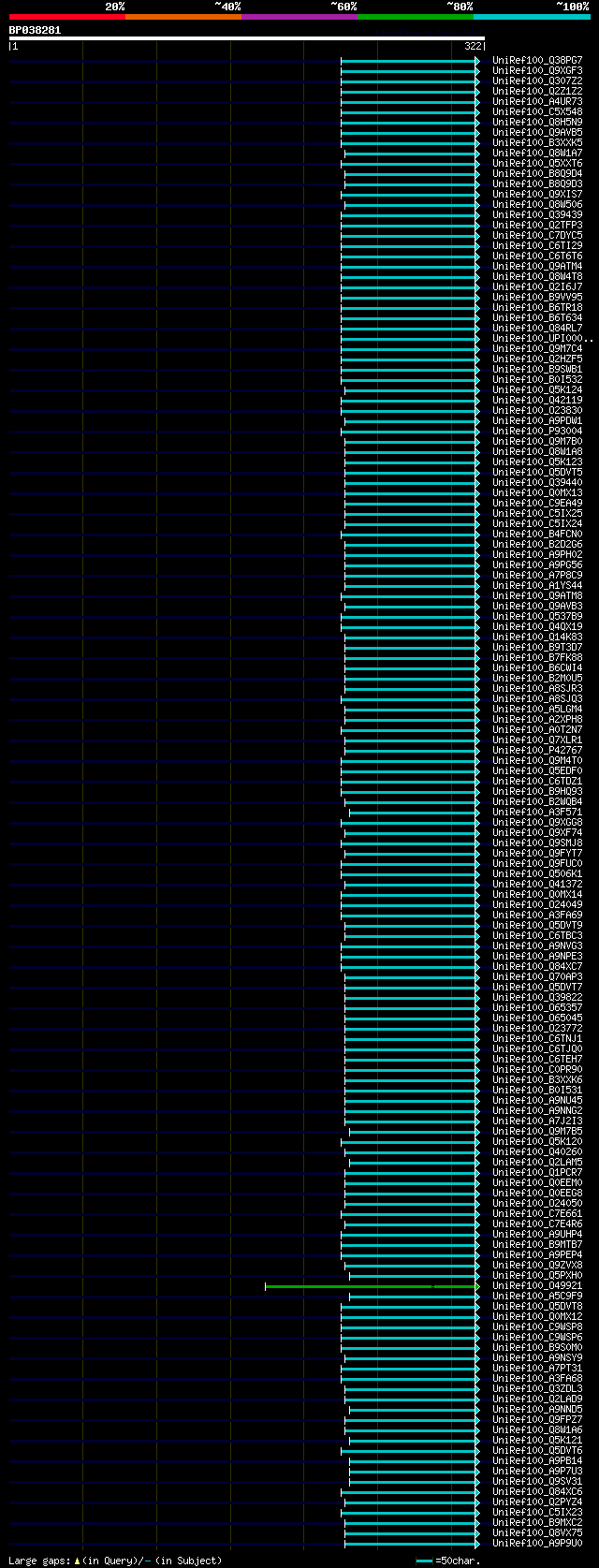Open the UniRef100_Q9FPZ7 hit label

coord(537,1420)
